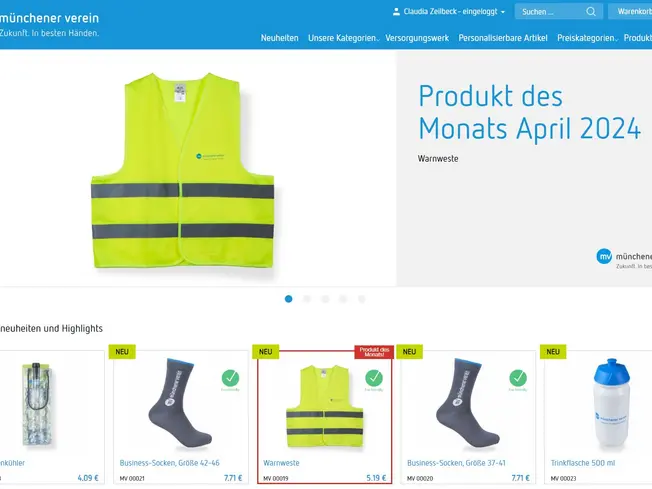Go to münchener verein logo home
This screenshot has width=652, height=489.
point(49,25)
